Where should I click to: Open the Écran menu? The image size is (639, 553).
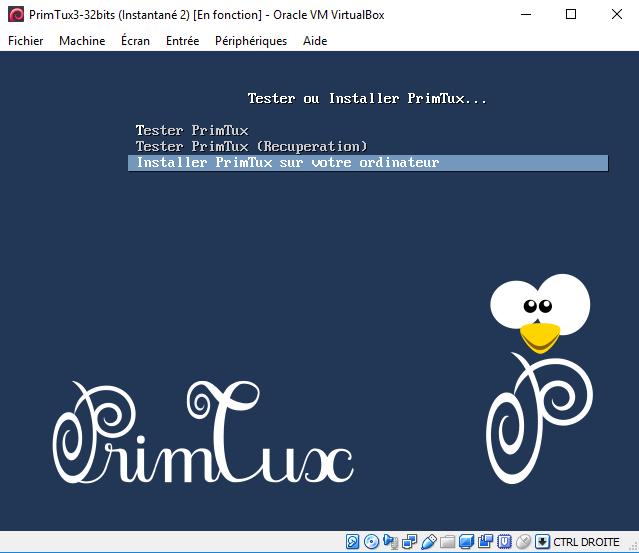point(135,41)
